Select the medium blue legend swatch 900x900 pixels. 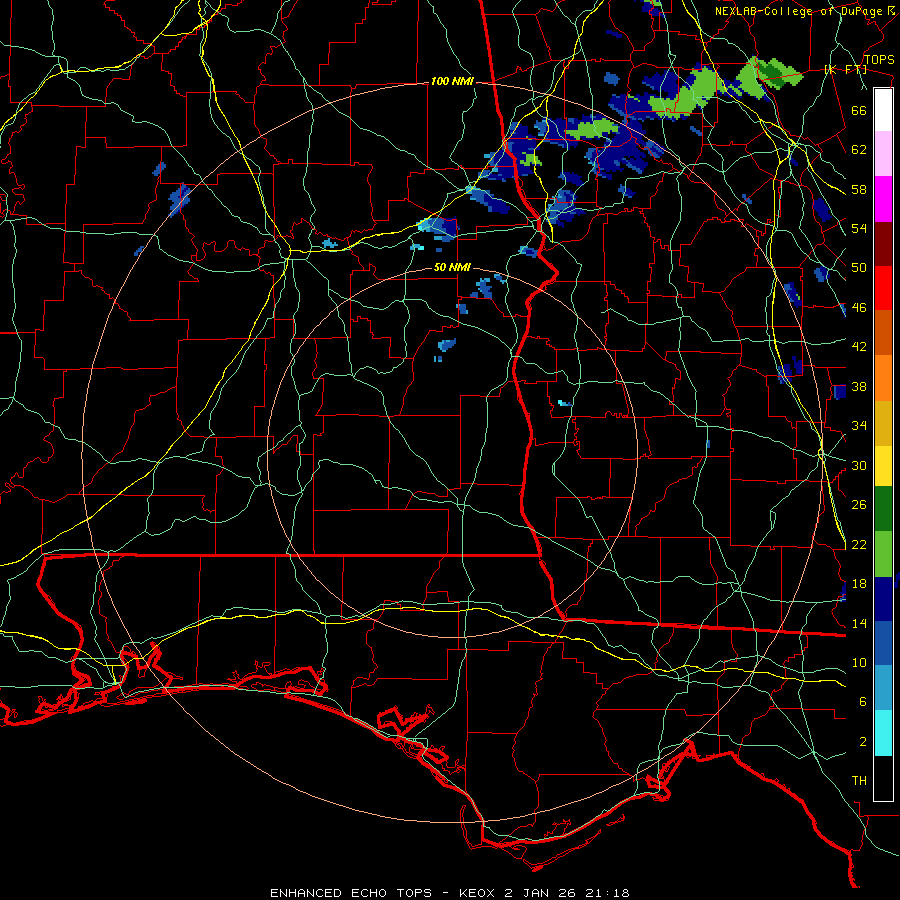tap(883, 643)
